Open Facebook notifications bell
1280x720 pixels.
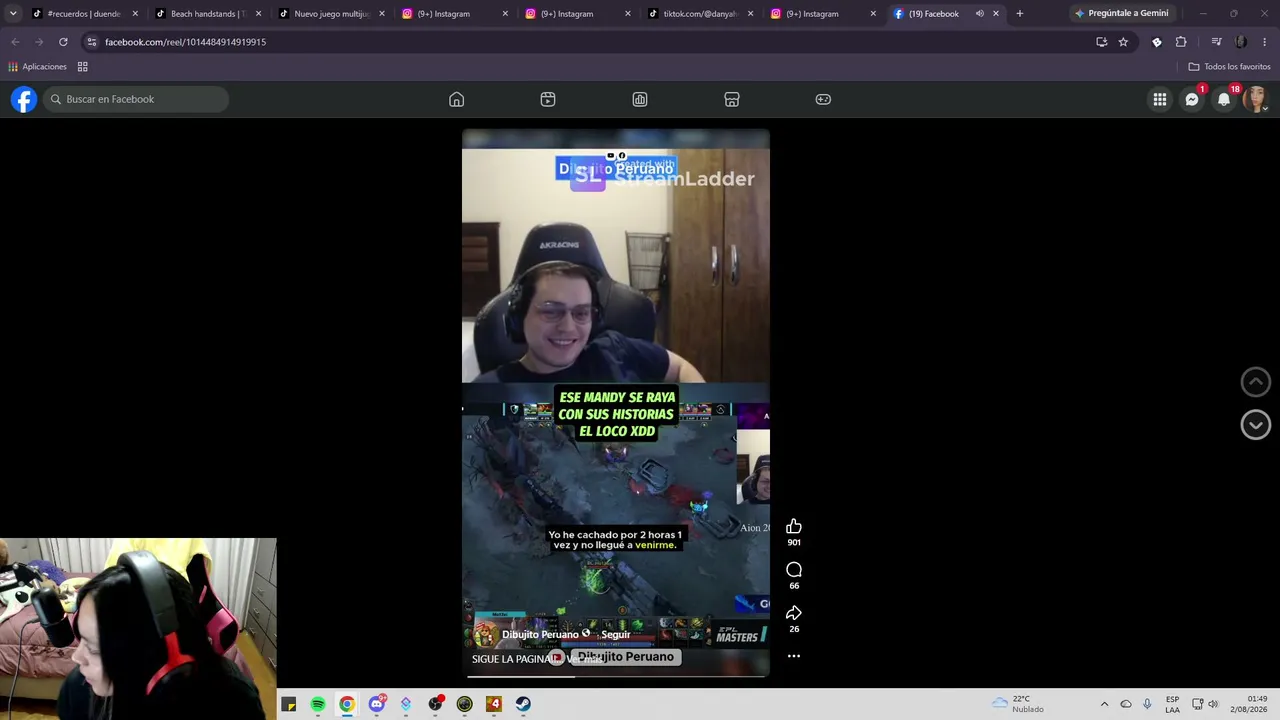pyautogui.click(x=1224, y=99)
